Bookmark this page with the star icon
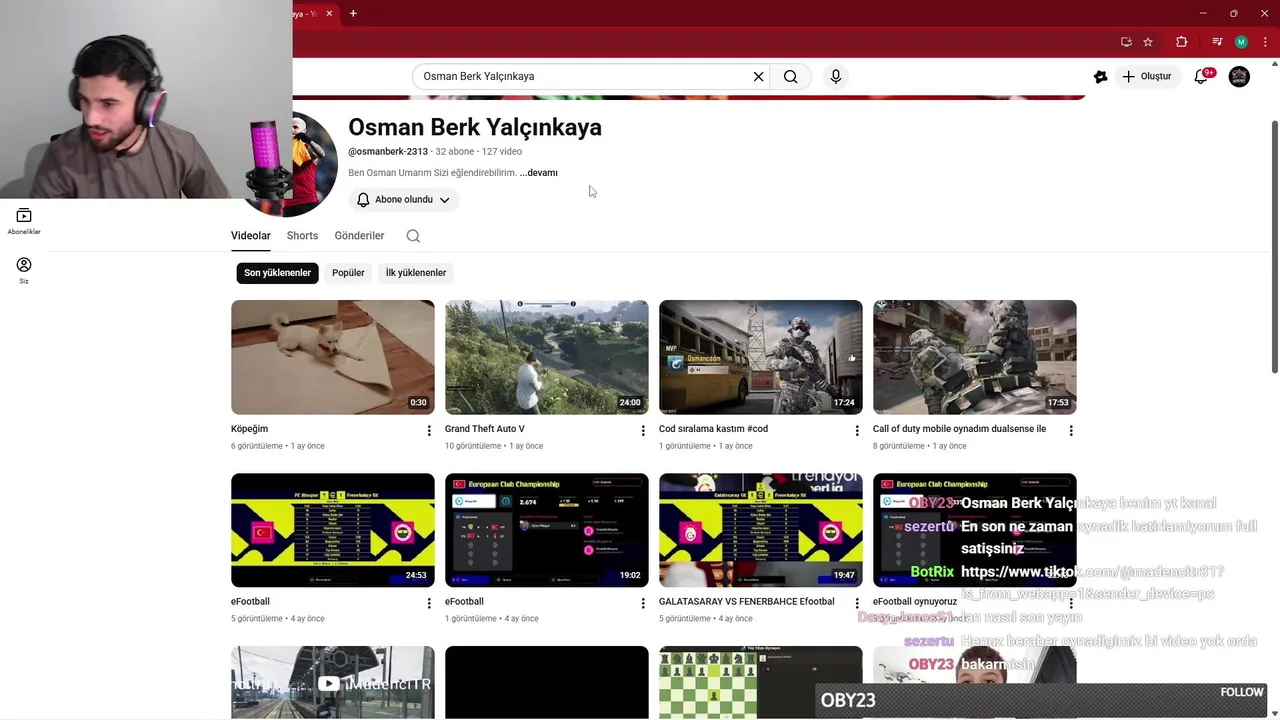Viewport: 1280px width, 720px height. click(x=1148, y=42)
